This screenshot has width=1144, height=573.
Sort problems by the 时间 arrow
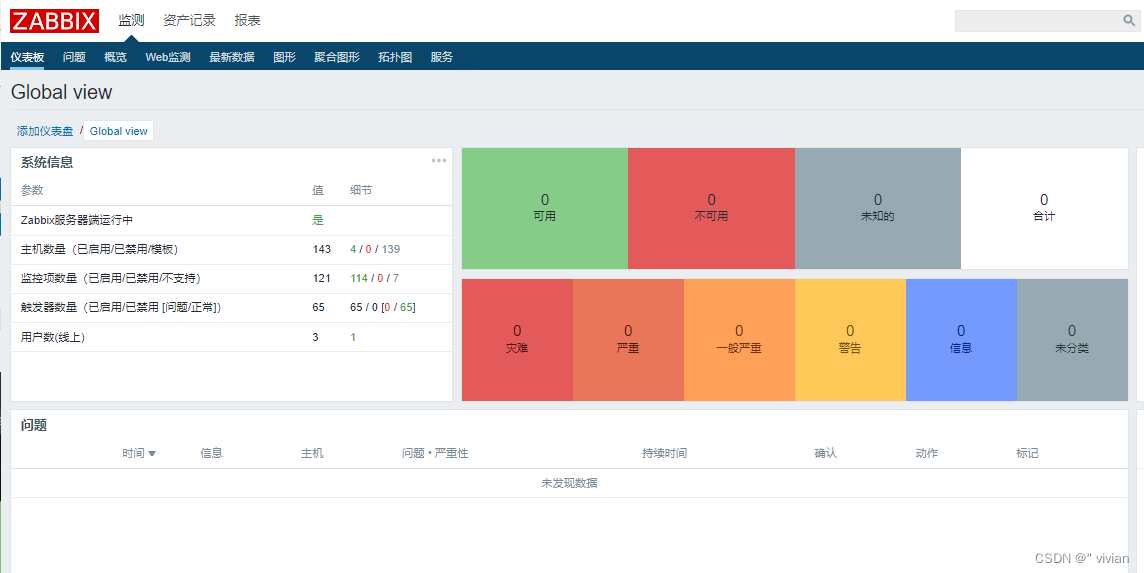(152, 453)
